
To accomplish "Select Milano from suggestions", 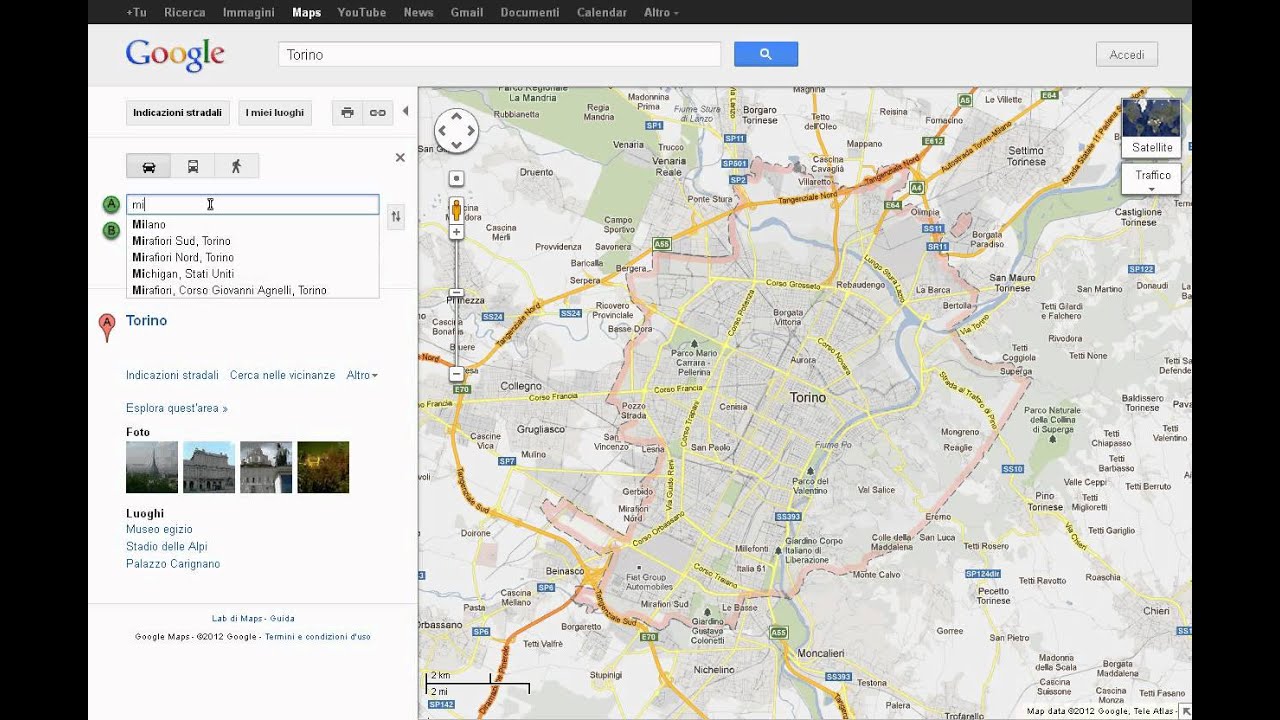I will click(x=252, y=224).
